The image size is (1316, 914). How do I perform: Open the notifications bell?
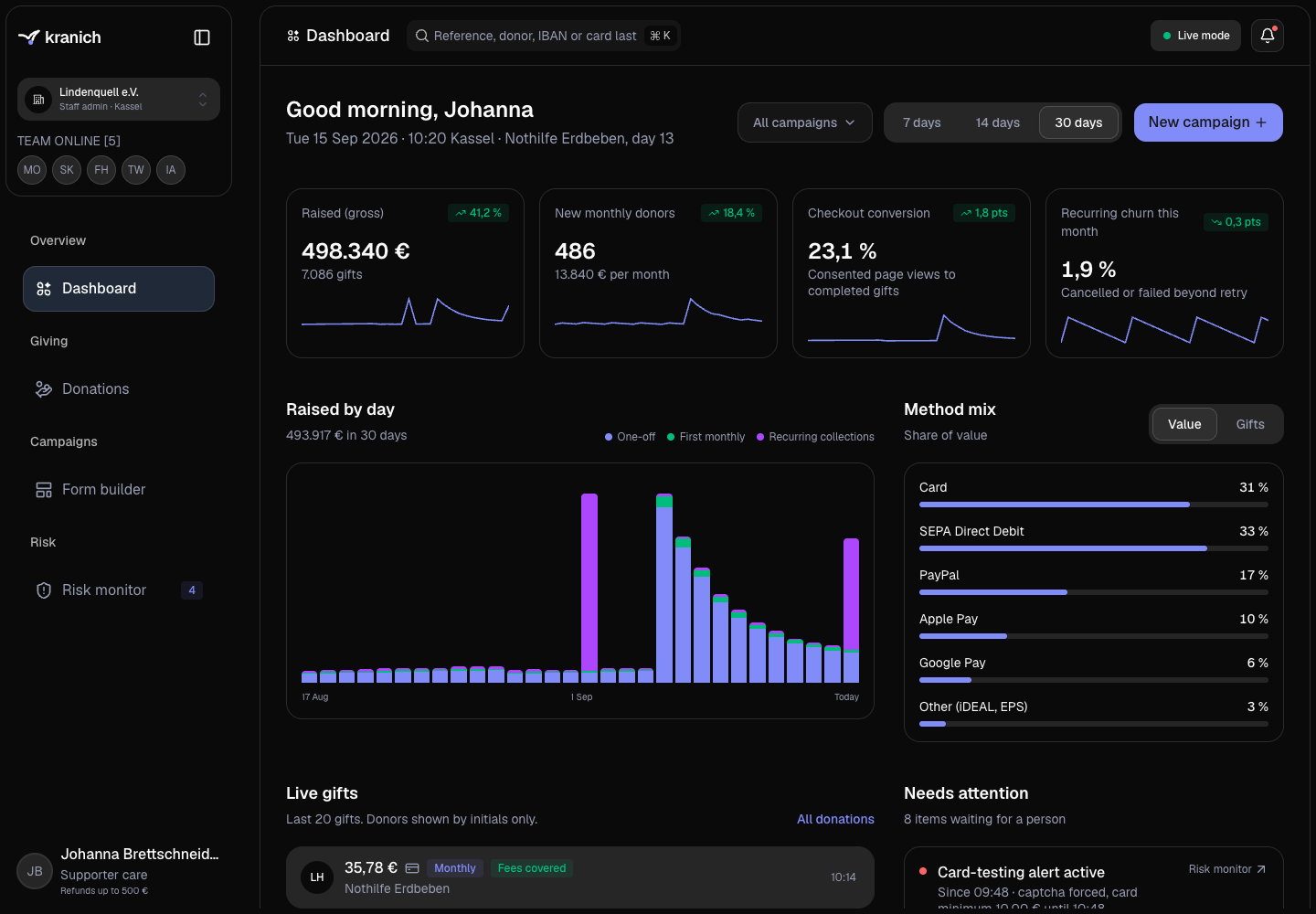pyautogui.click(x=1268, y=36)
